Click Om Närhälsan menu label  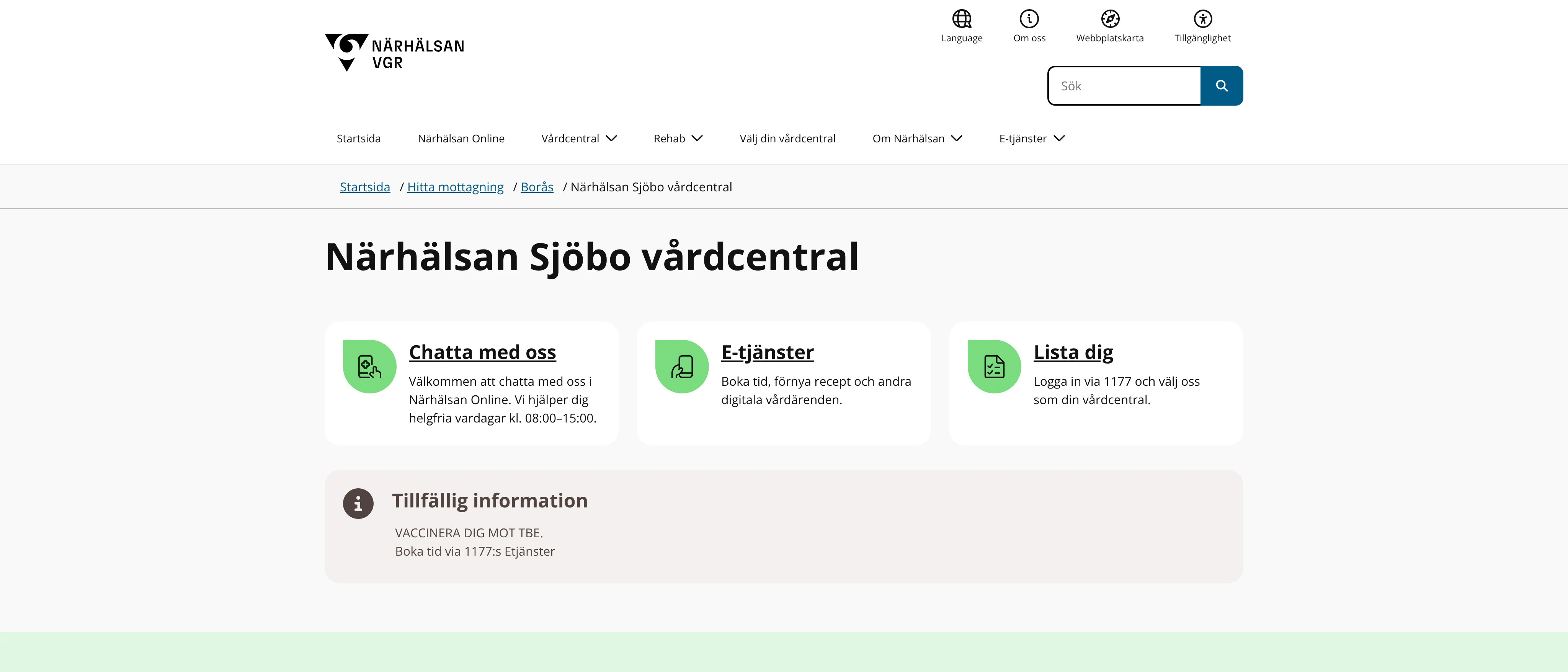tap(908, 138)
